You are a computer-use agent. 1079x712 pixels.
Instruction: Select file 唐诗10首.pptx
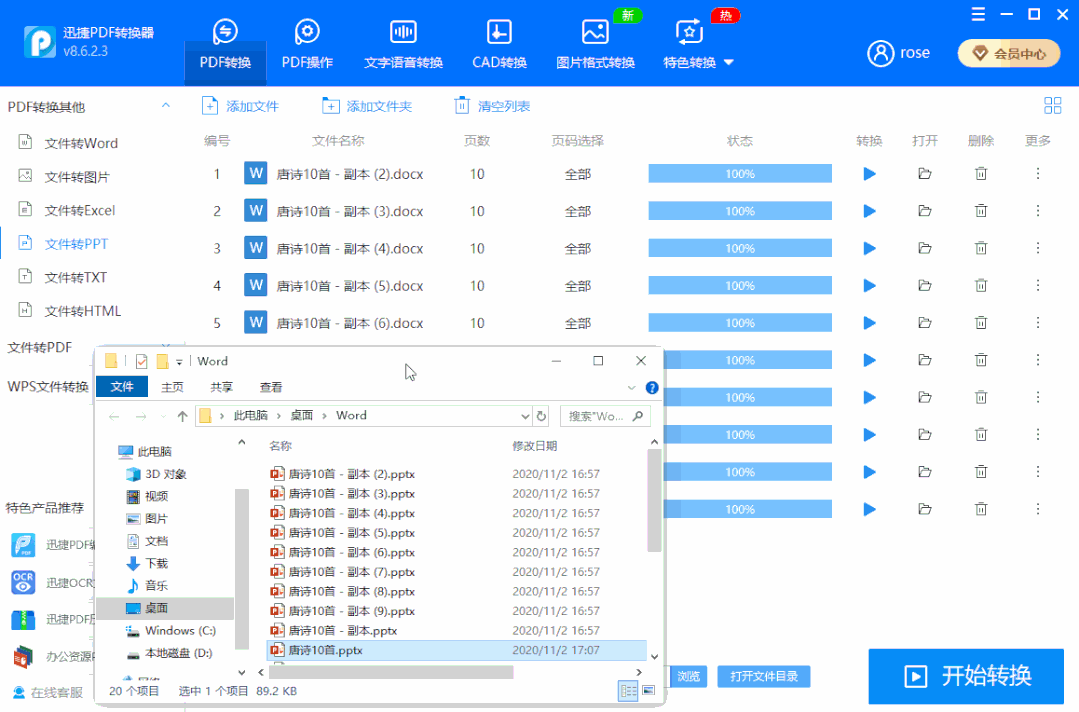[456, 650]
